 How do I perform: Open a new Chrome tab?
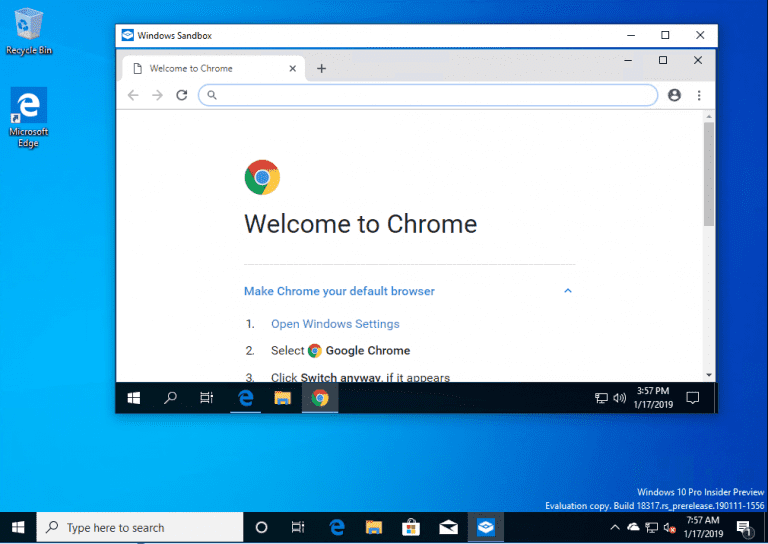[321, 69]
